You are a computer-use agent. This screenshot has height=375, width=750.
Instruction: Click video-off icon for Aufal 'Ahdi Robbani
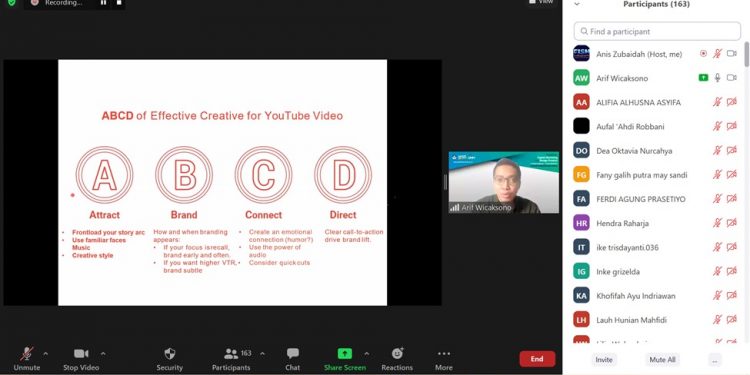[732, 126]
